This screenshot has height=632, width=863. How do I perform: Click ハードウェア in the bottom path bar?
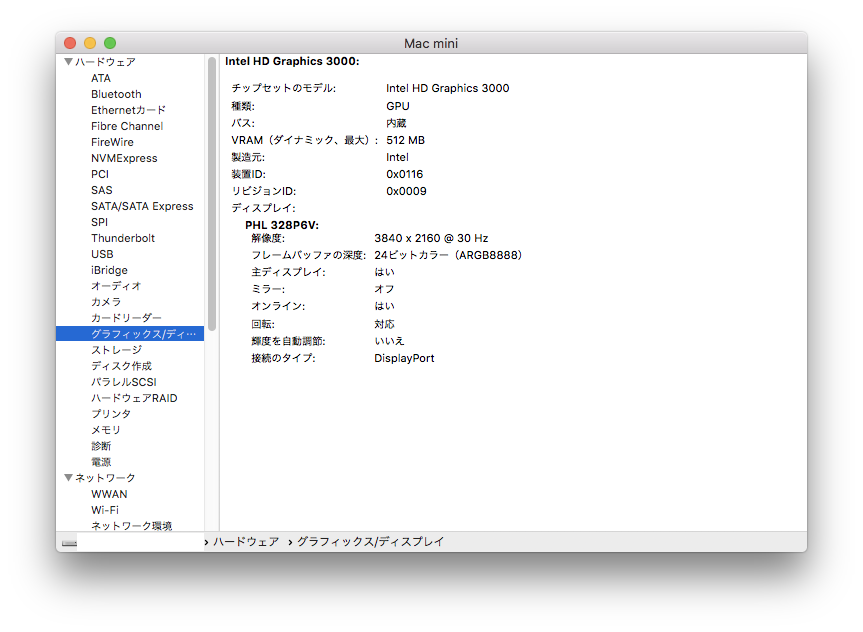245,541
